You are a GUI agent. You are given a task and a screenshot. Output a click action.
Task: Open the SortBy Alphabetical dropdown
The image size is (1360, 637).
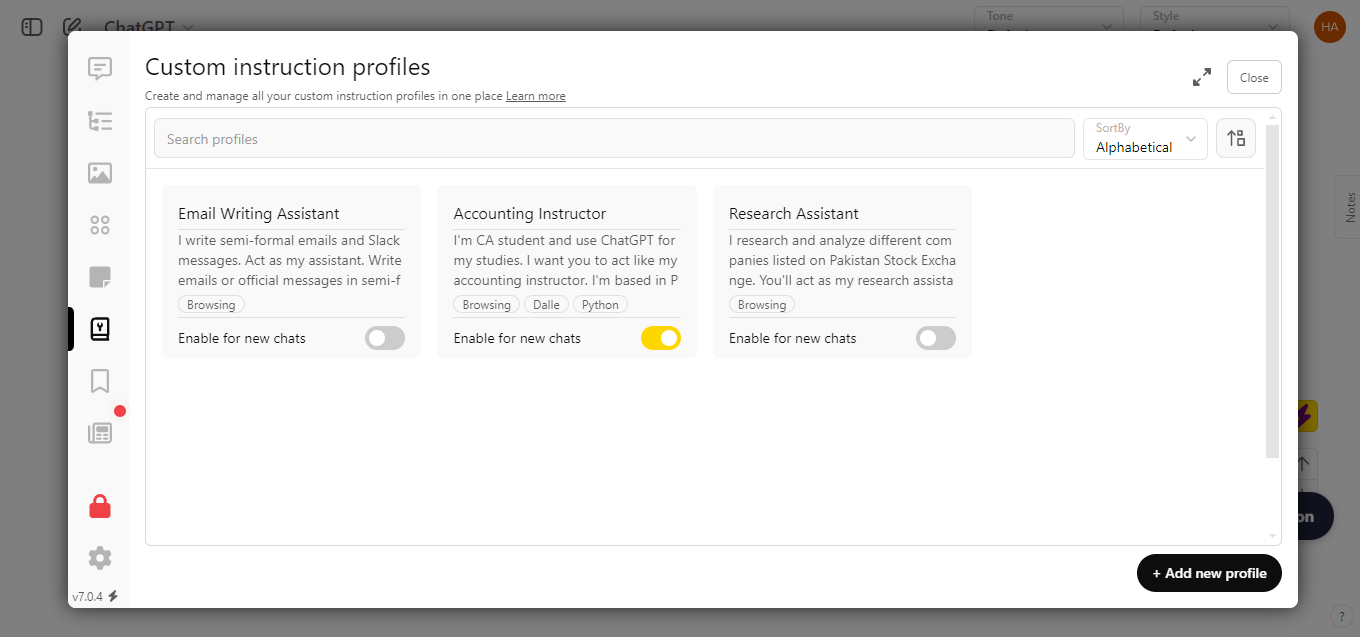(1145, 139)
